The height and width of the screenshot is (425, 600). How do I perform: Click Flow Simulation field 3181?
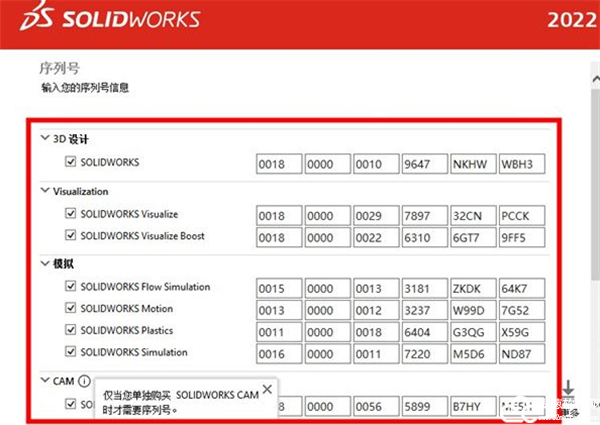(425, 288)
